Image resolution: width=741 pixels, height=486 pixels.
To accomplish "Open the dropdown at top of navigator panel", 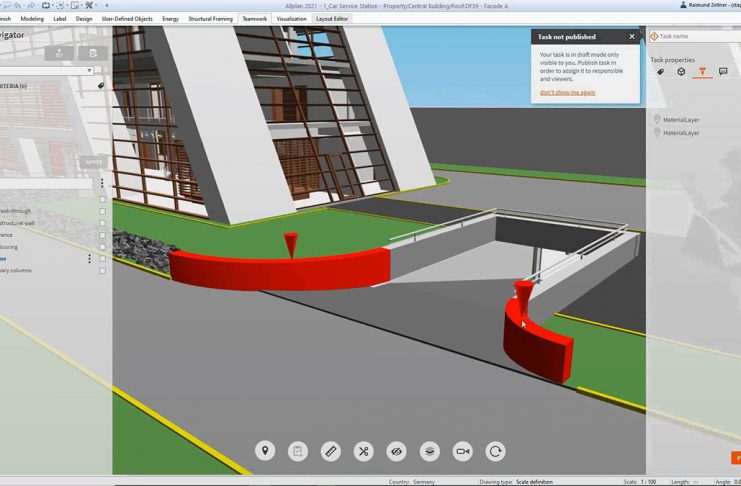I will tap(89, 71).
